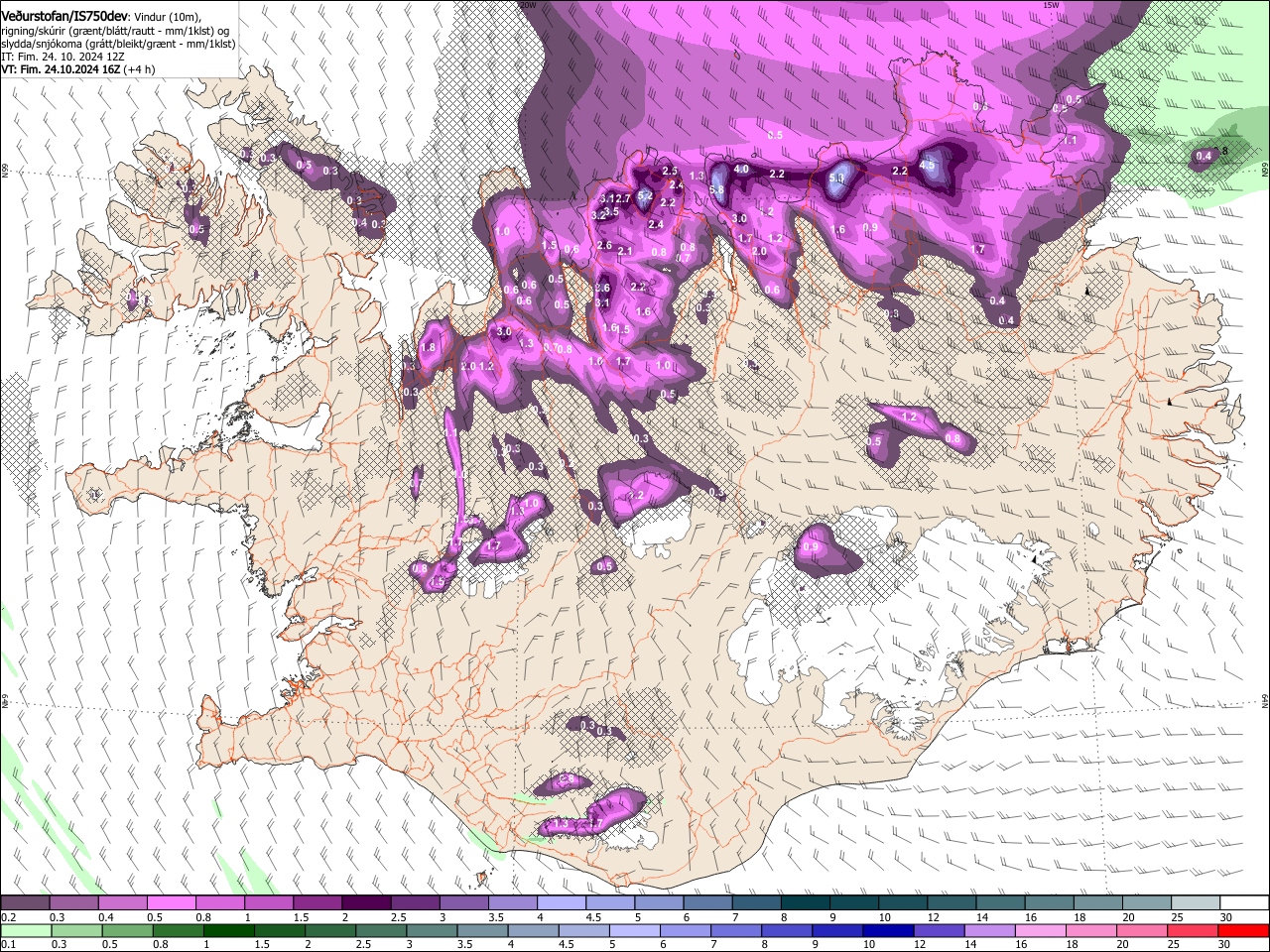Click the 5.0 precipitation value on the map
The height and width of the screenshot is (952, 1270).
836,179
